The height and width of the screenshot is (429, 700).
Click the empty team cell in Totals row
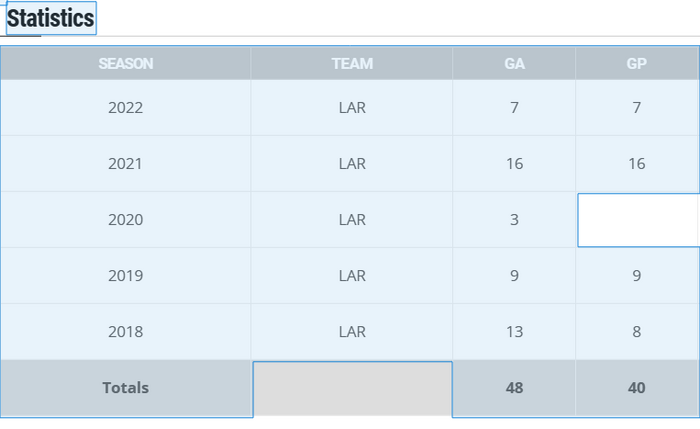352,388
